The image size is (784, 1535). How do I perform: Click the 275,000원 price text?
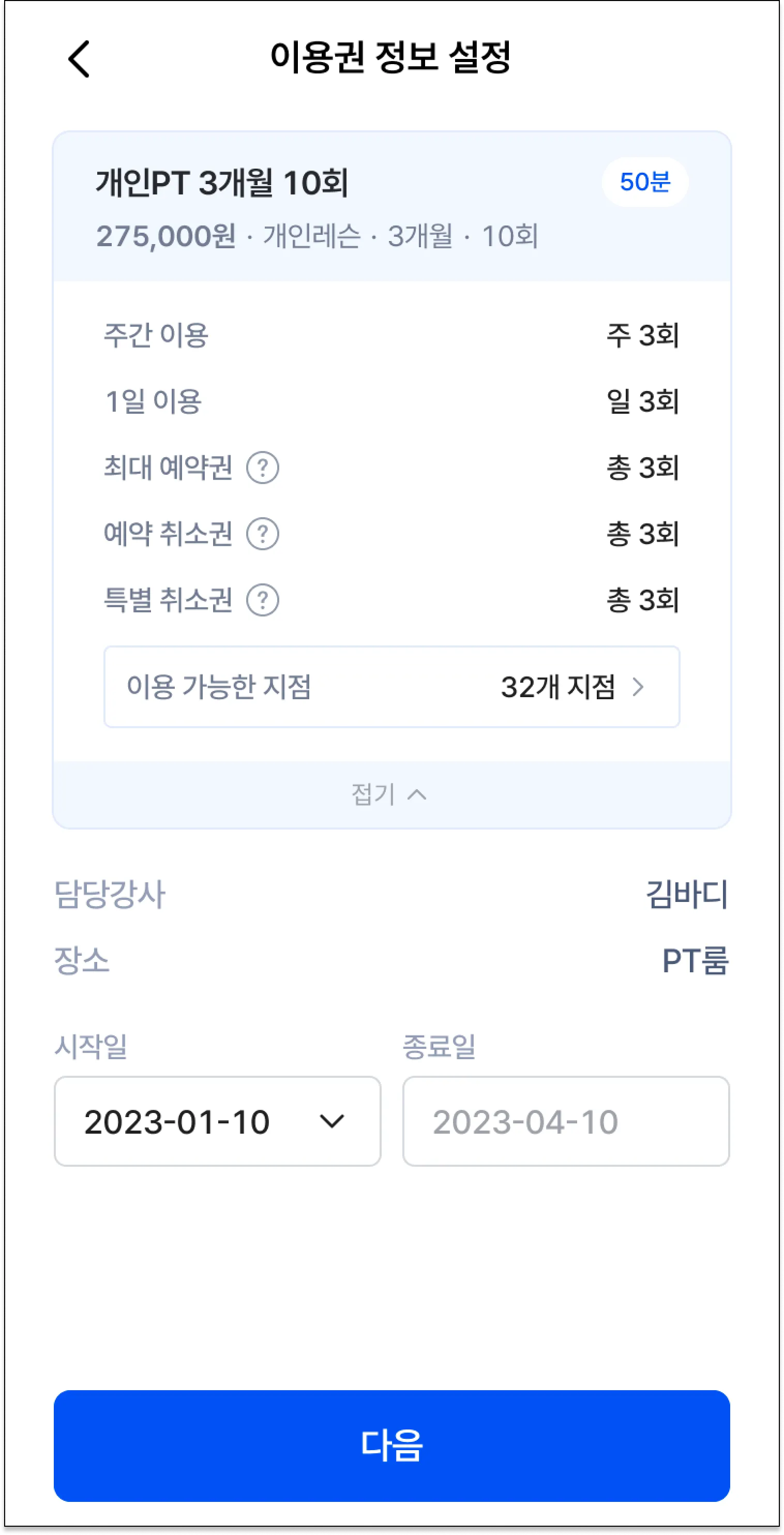tap(166, 236)
